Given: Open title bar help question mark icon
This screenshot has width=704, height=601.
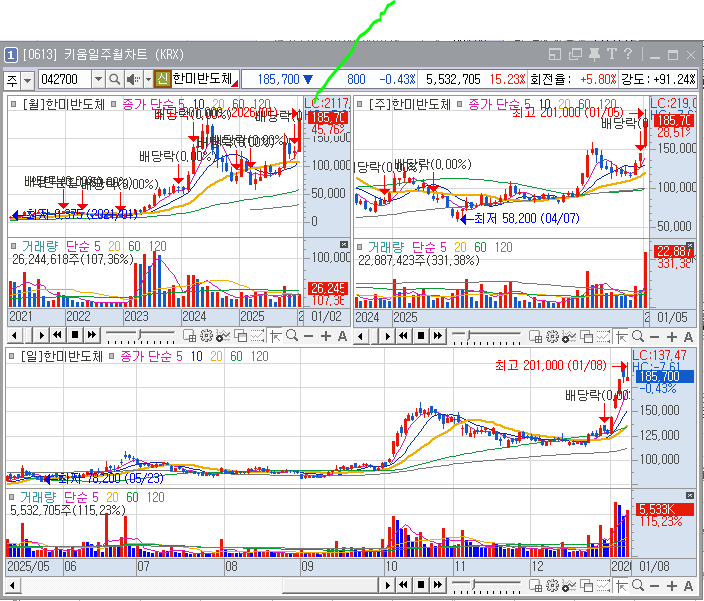Looking at the screenshot, I should click(x=629, y=54).
